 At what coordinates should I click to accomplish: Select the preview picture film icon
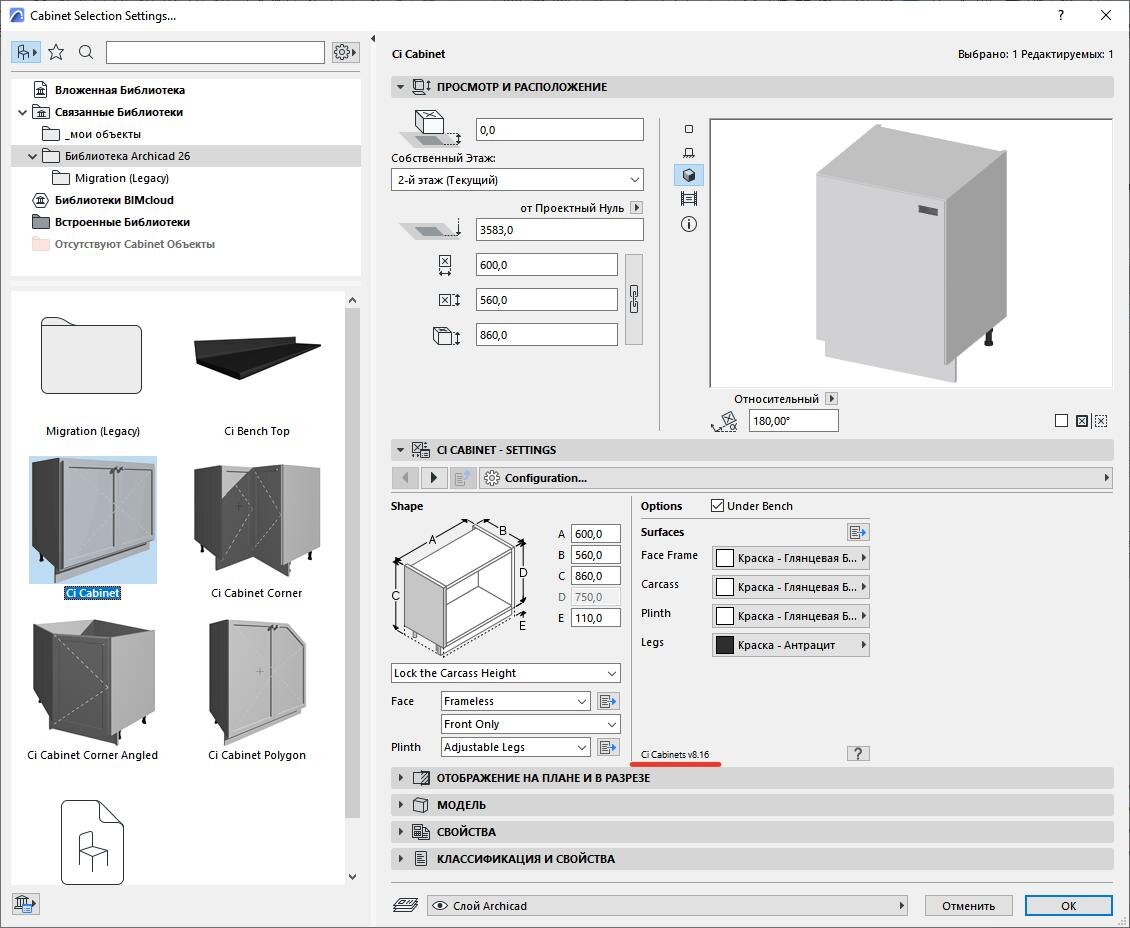pyautogui.click(x=689, y=198)
